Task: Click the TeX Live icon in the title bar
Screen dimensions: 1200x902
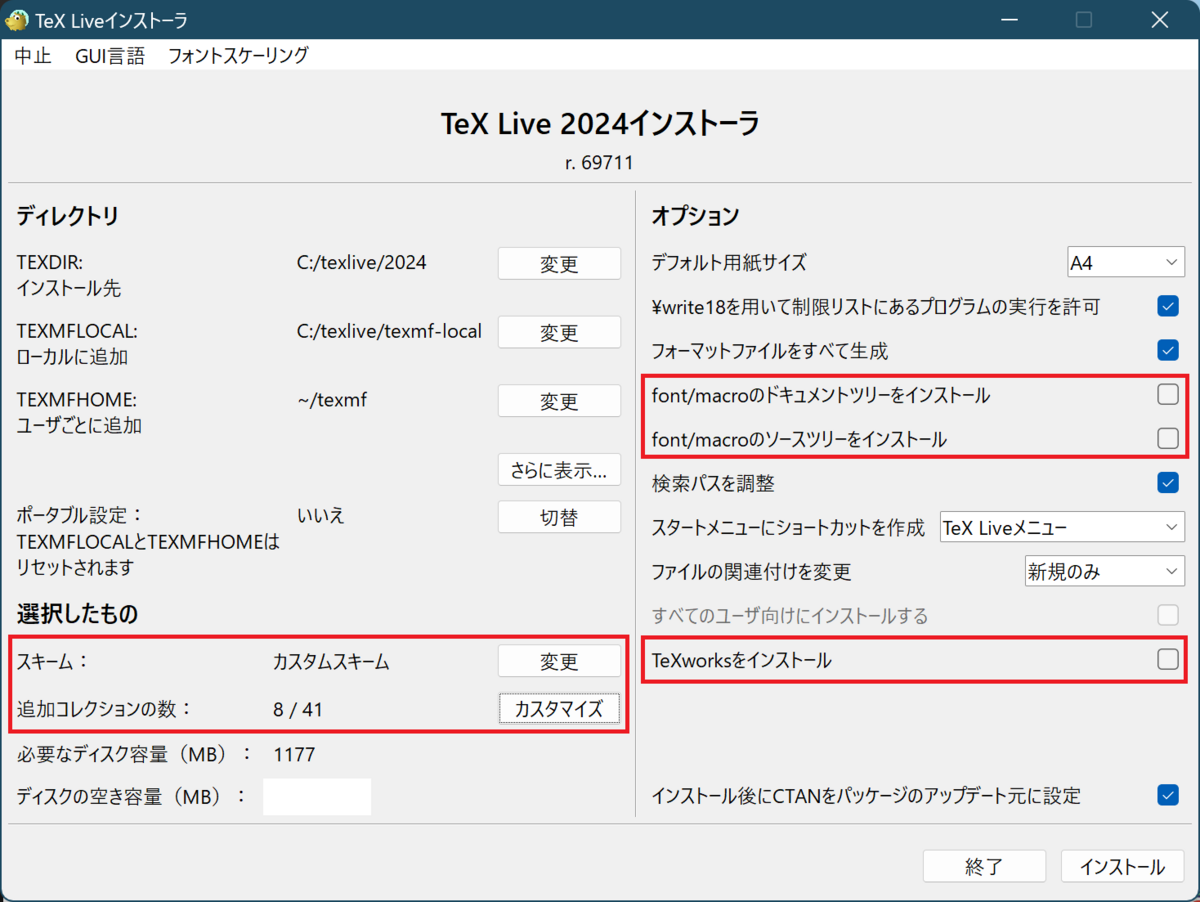Action: pos(17,19)
